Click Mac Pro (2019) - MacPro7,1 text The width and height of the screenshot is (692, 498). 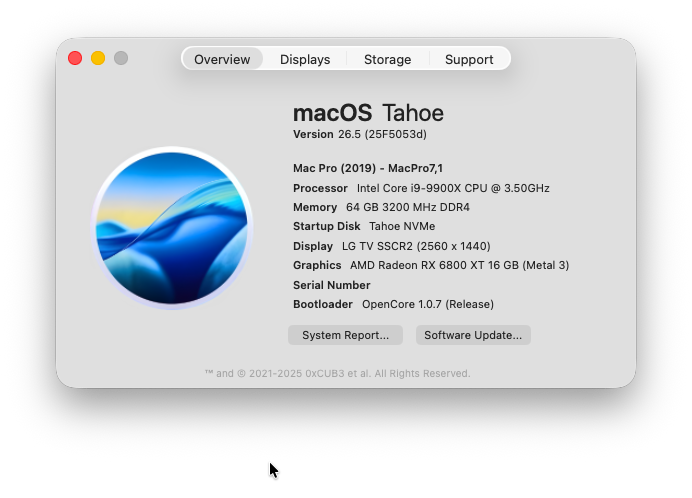coord(368,168)
